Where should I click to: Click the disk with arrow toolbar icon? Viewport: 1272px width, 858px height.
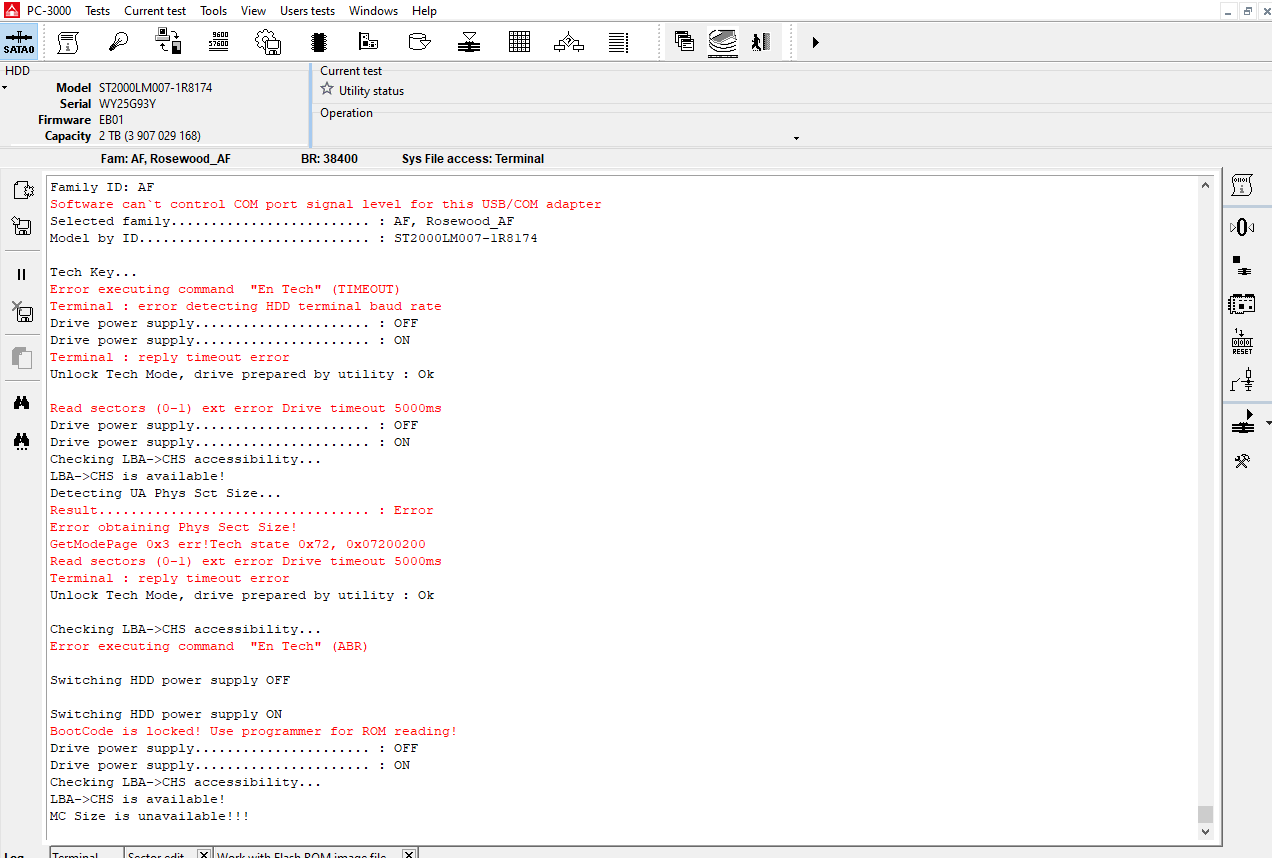pos(420,42)
